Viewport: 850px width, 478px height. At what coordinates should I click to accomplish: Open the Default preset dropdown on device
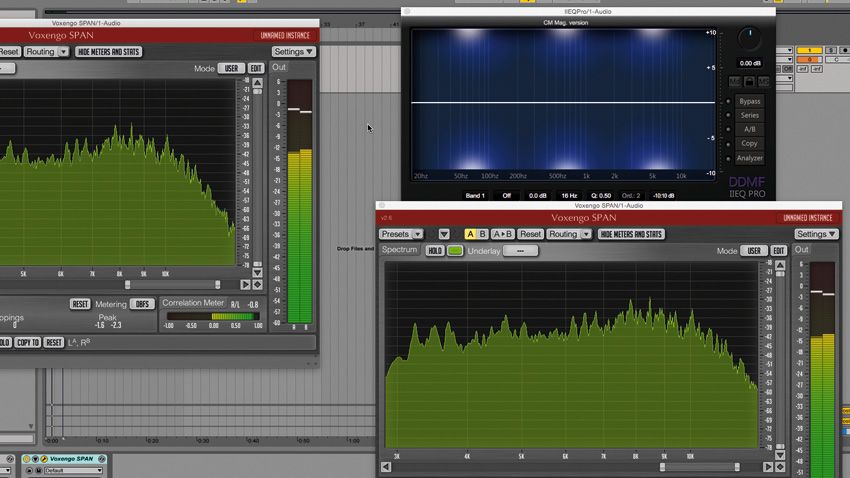(x=73, y=470)
